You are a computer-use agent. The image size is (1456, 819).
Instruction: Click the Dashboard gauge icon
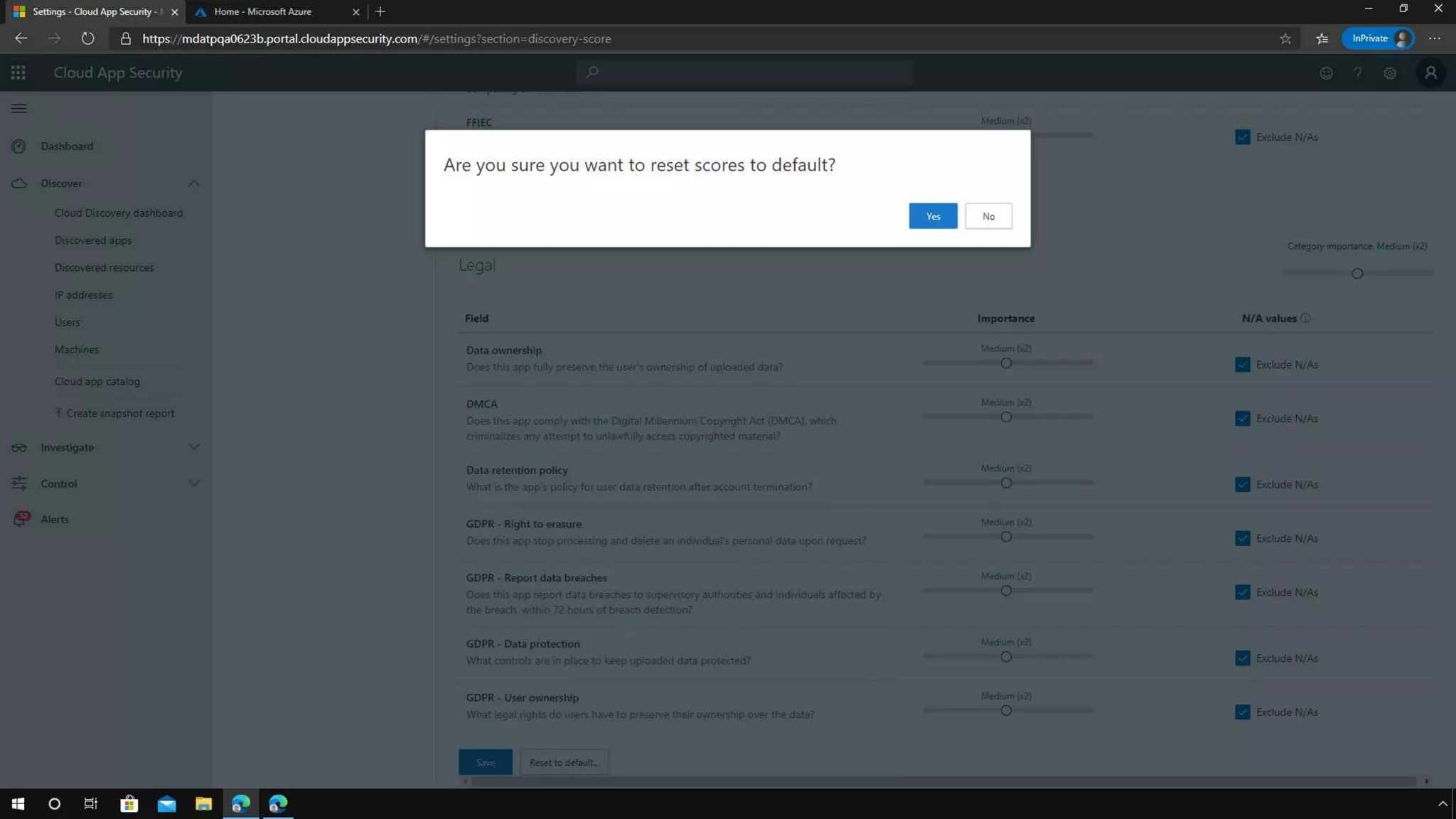[x=19, y=146]
